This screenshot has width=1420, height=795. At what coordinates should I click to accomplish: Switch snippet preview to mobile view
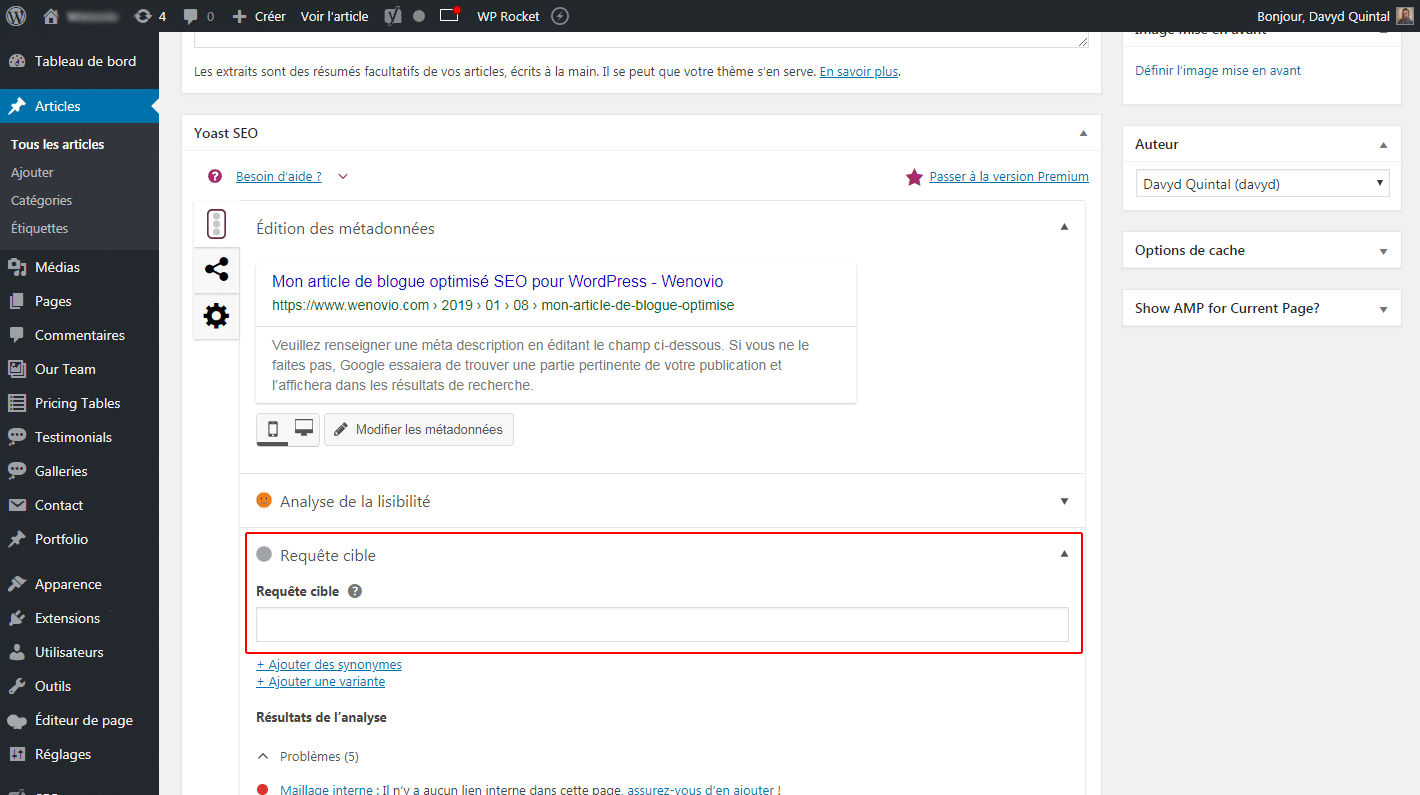tap(273, 429)
